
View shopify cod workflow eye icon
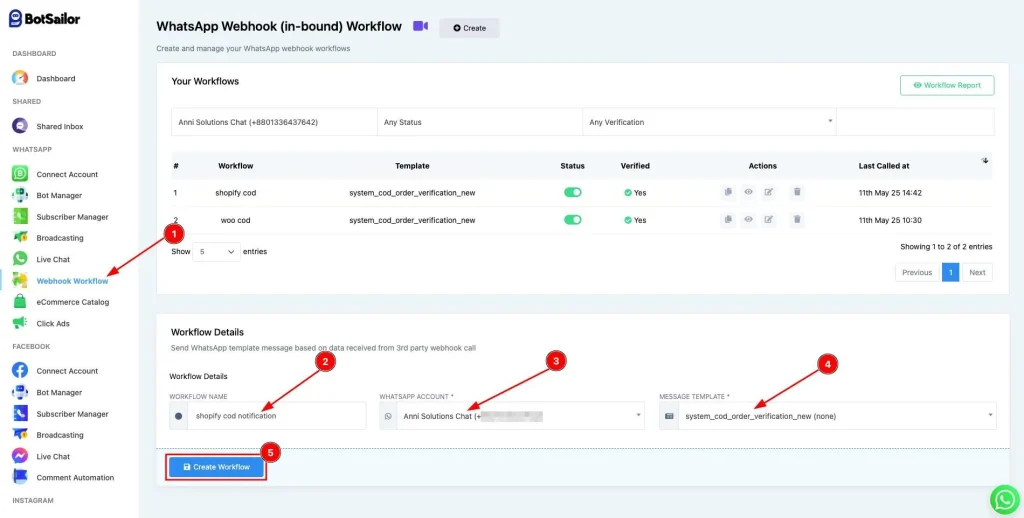click(x=748, y=192)
